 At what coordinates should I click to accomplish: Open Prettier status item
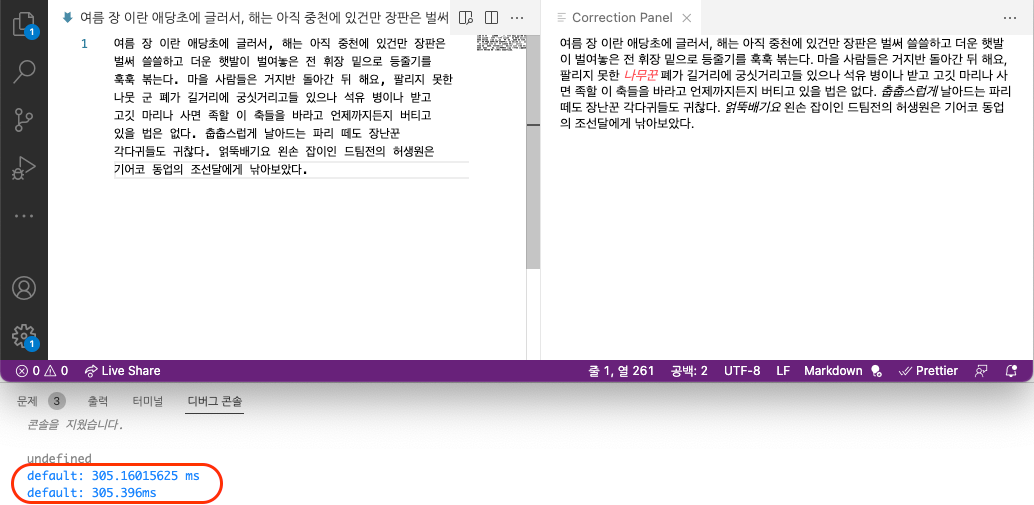click(x=928, y=371)
